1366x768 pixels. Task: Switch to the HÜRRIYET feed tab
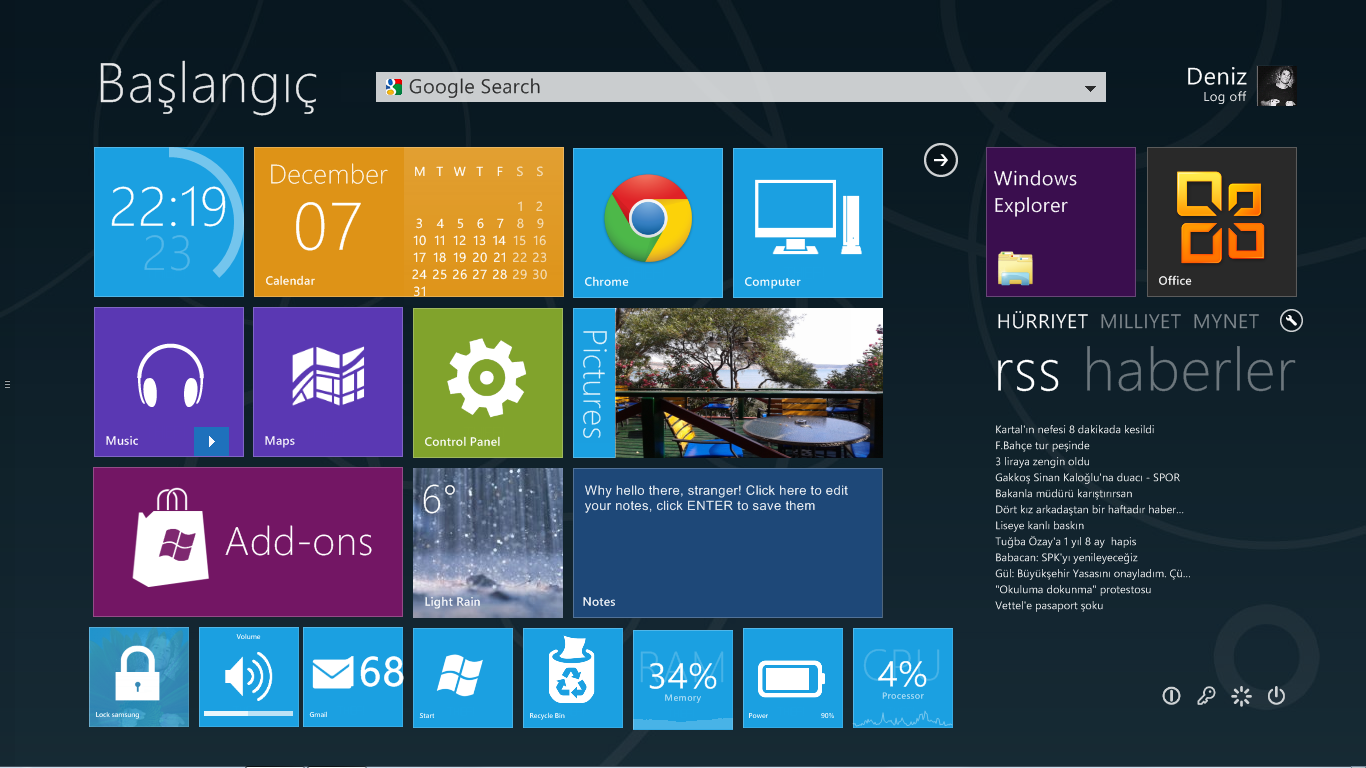click(1042, 321)
